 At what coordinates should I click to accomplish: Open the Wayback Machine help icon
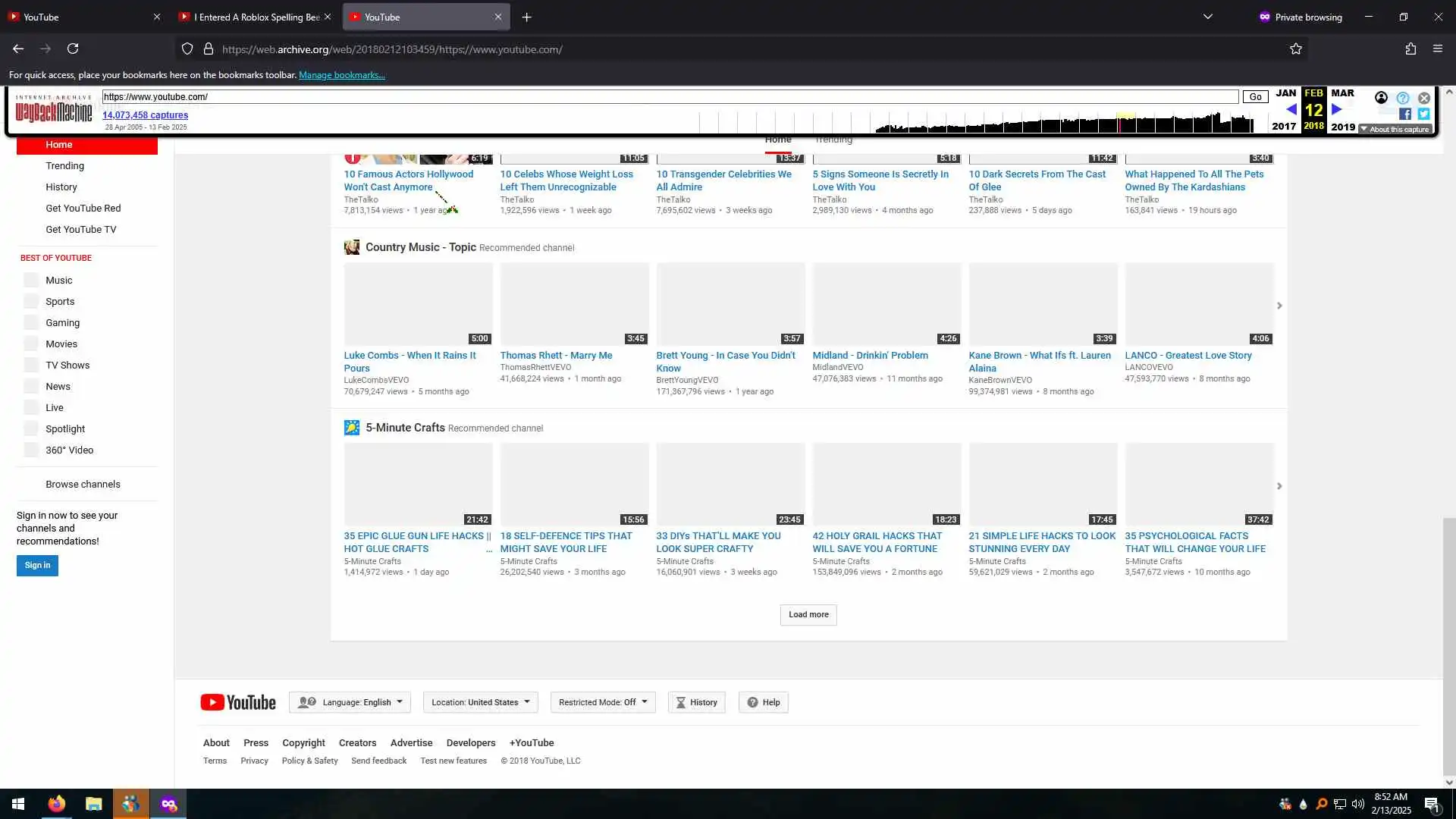(x=1403, y=98)
